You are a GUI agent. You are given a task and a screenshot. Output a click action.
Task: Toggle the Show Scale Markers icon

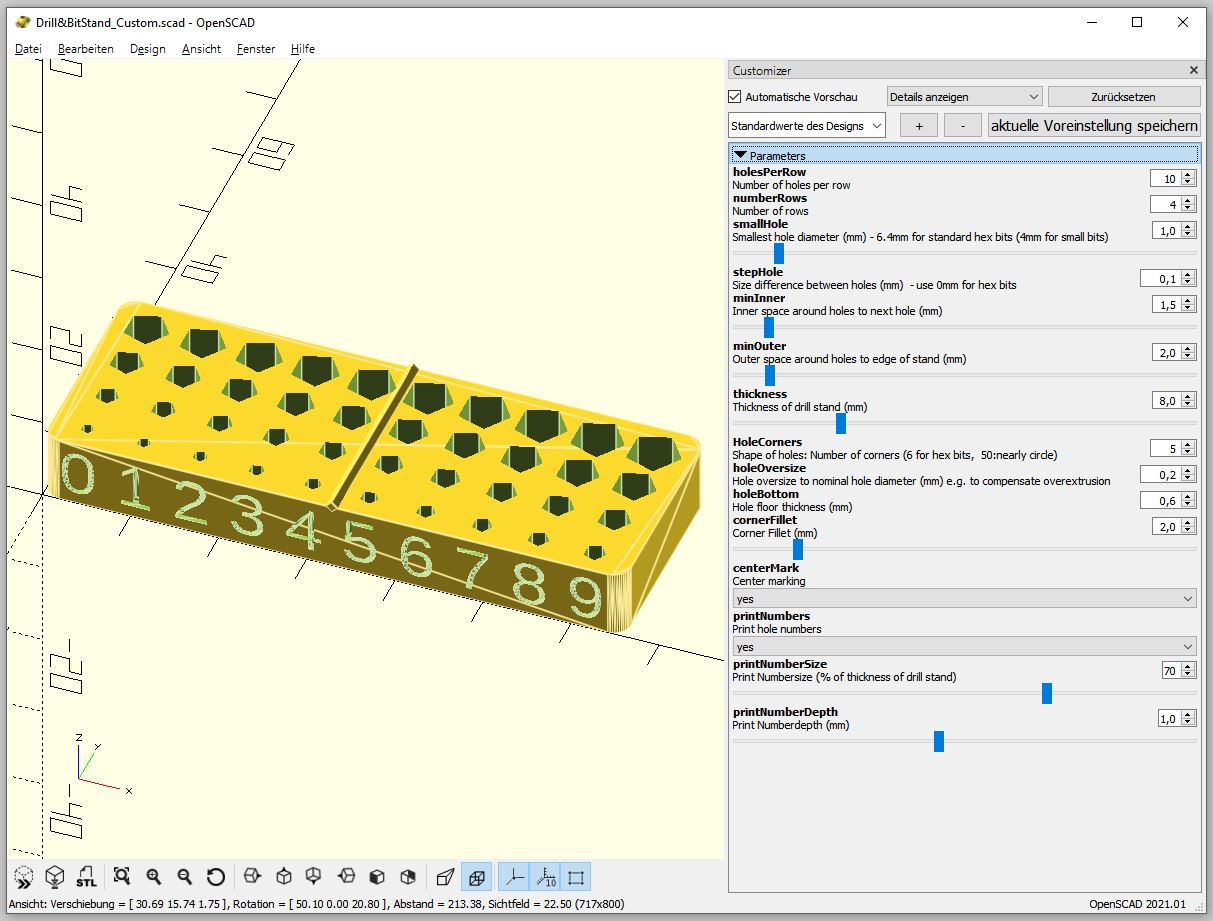tap(545, 877)
